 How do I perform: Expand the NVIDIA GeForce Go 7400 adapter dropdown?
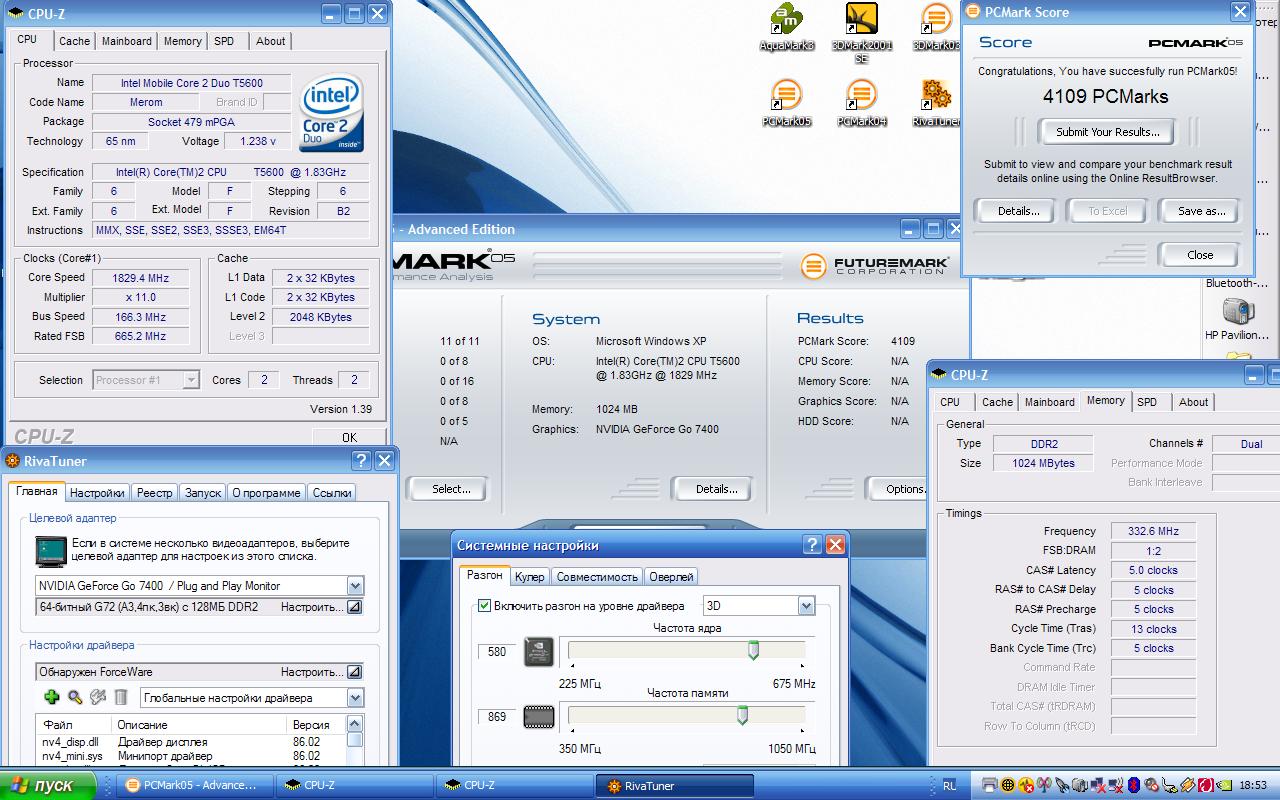pos(355,586)
